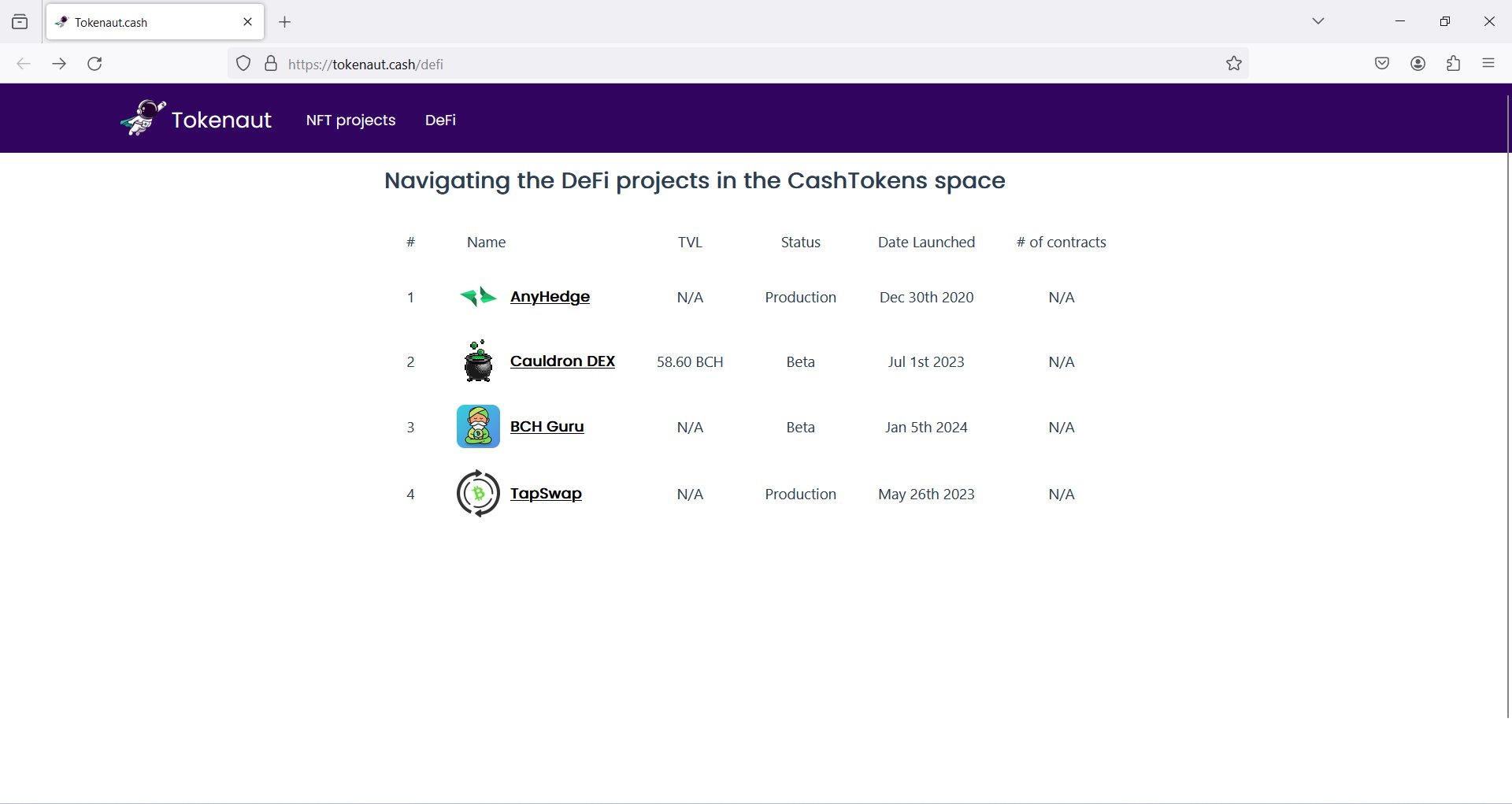Open the Cauldron DEX project link
The height and width of the screenshot is (804, 1512).
point(562,361)
